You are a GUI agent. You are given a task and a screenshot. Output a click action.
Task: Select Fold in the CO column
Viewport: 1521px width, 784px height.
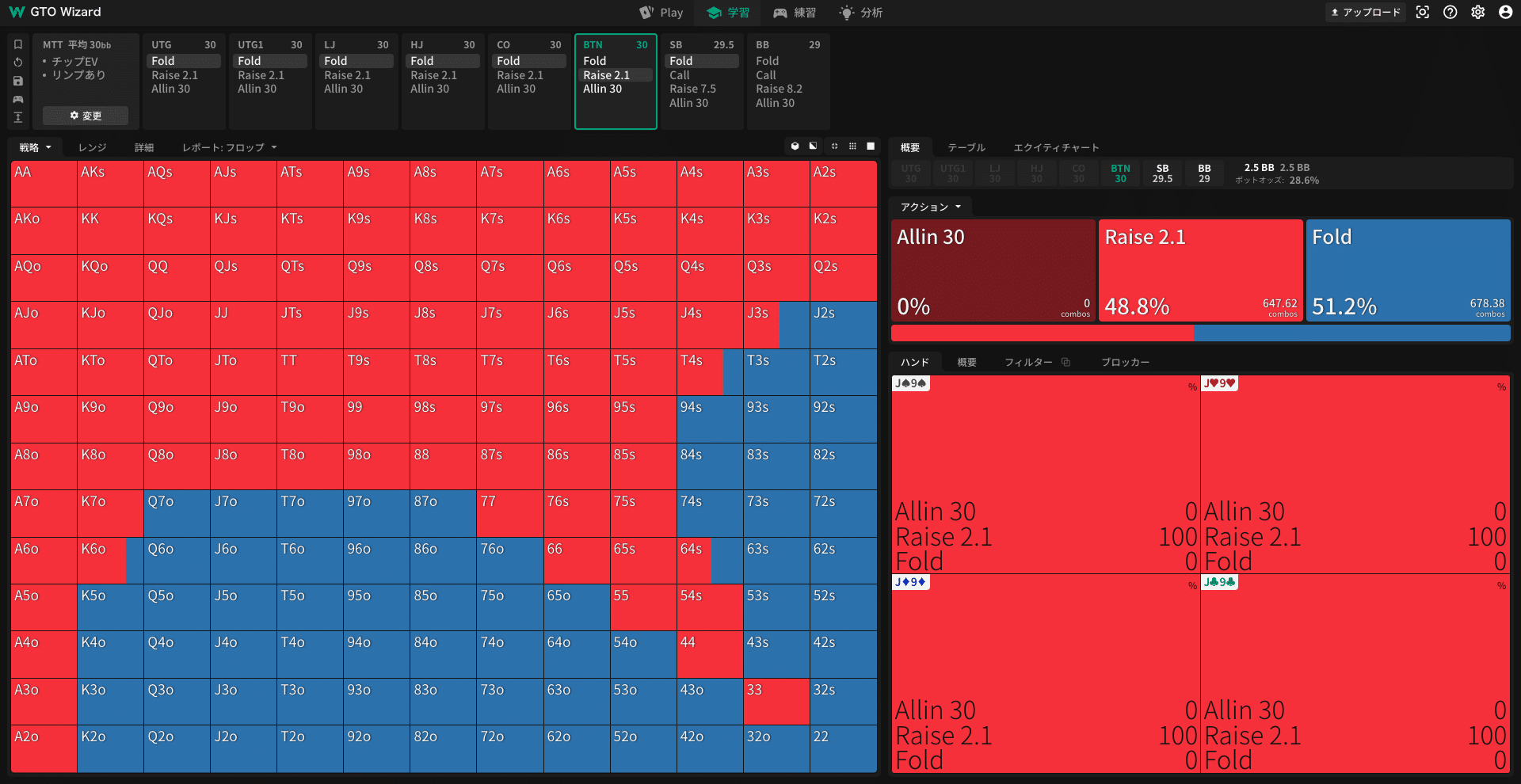(529, 61)
